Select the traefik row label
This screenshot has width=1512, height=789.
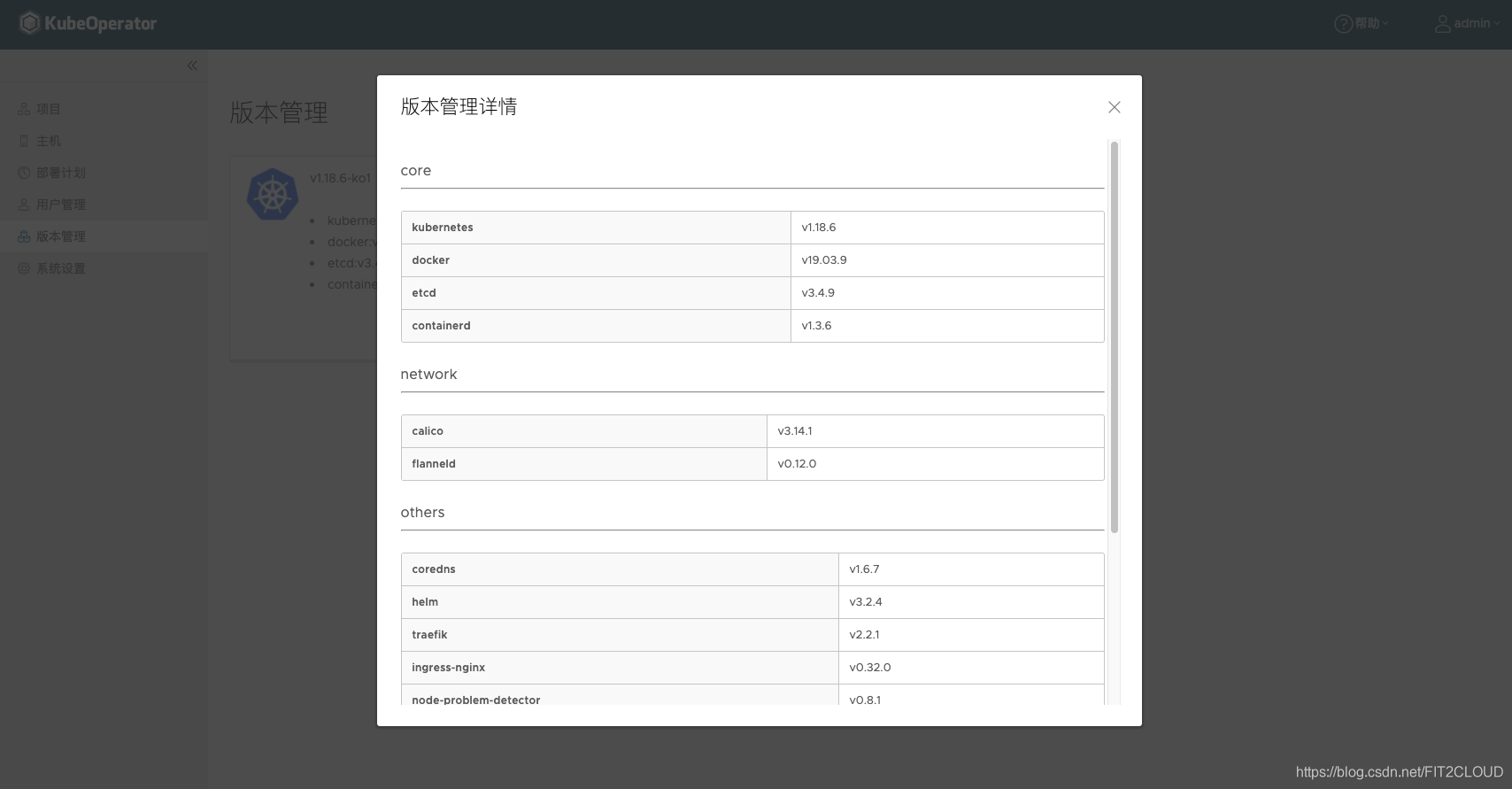click(429, 635)
